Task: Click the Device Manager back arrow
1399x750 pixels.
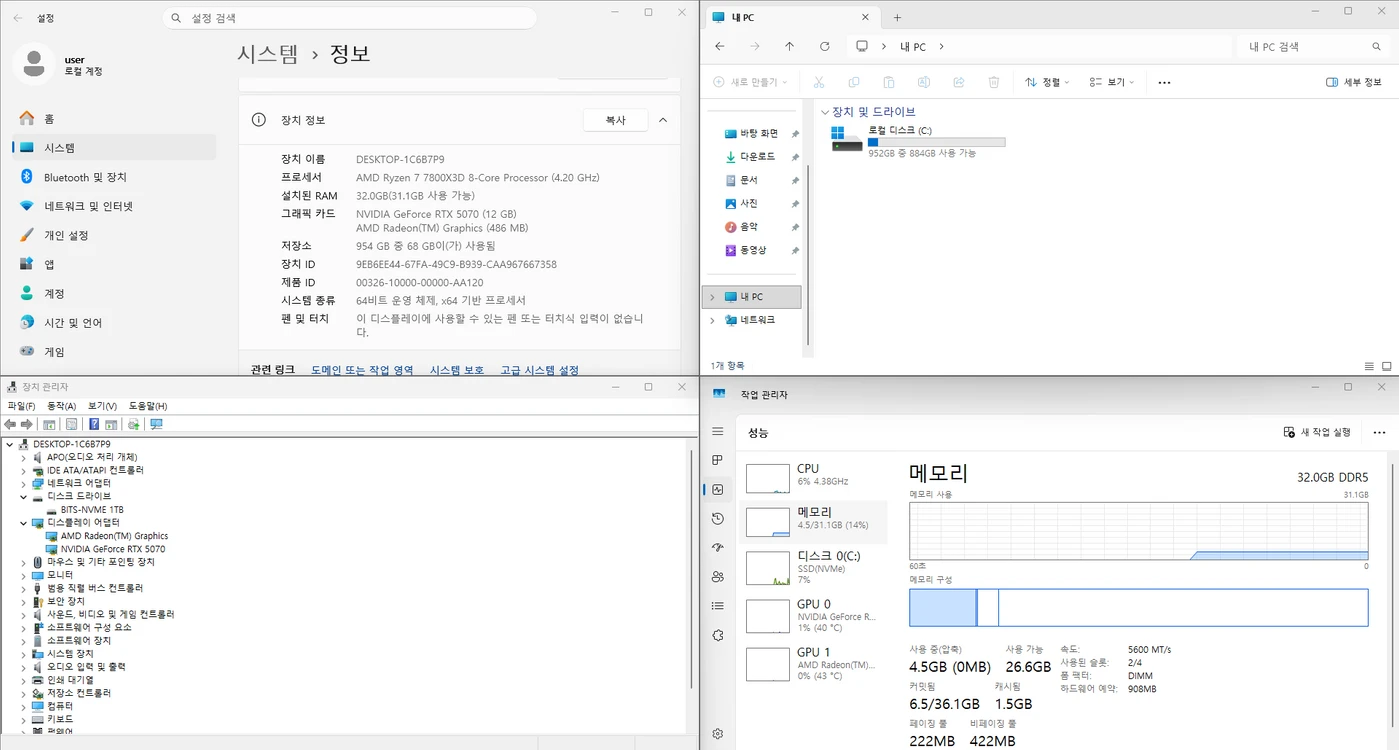Action: [x=10, y=424]
